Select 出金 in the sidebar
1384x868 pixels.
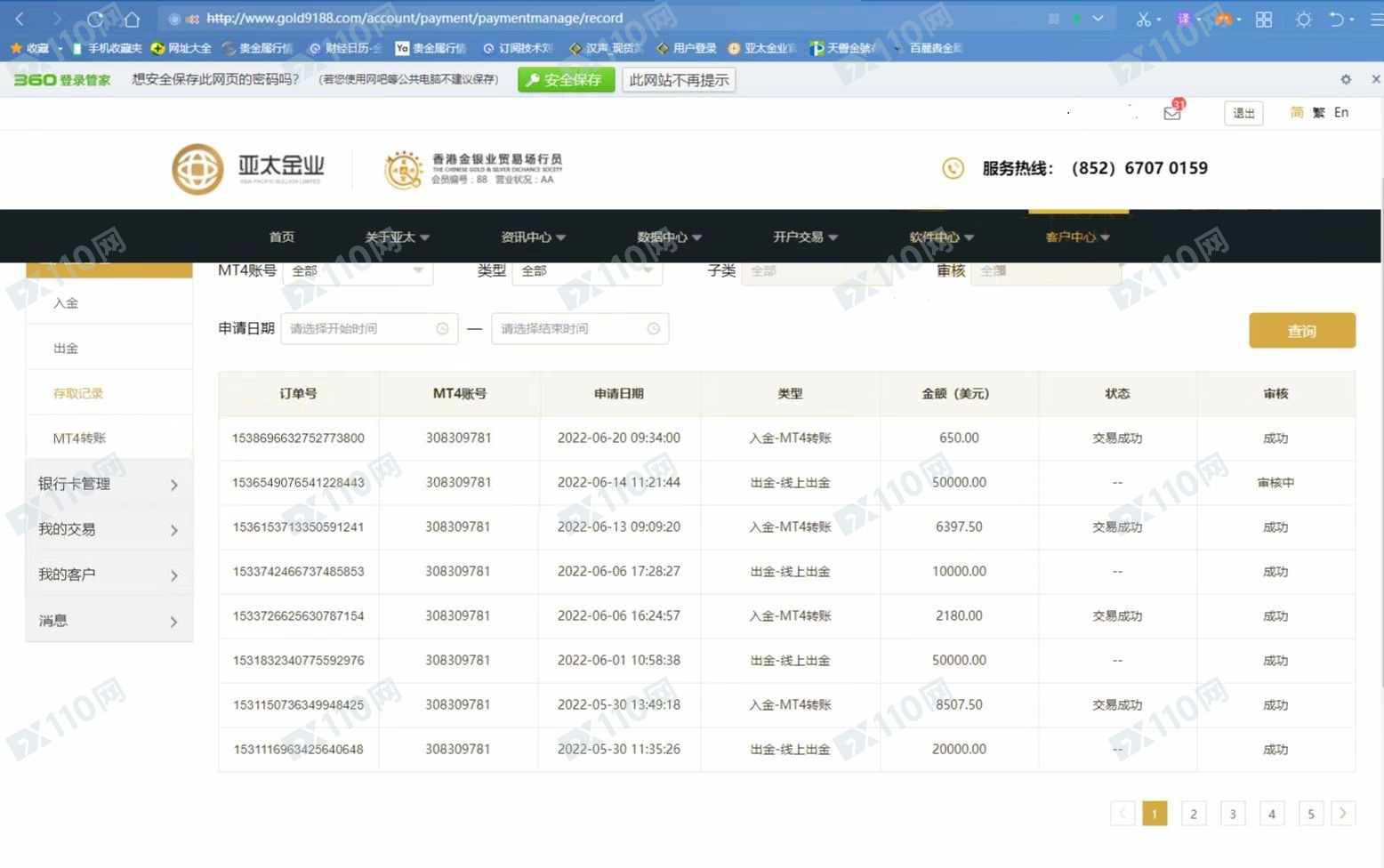click(66, 348)
